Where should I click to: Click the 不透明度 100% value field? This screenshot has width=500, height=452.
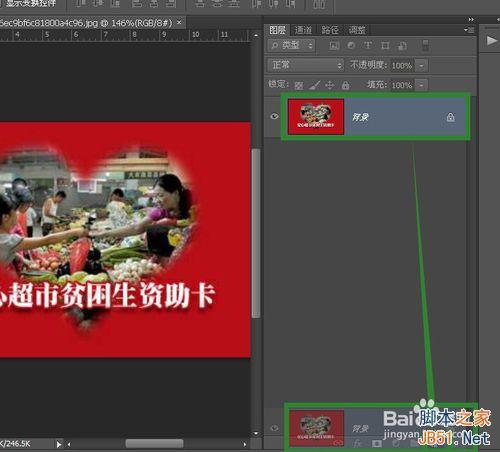(x=402, y=65)
